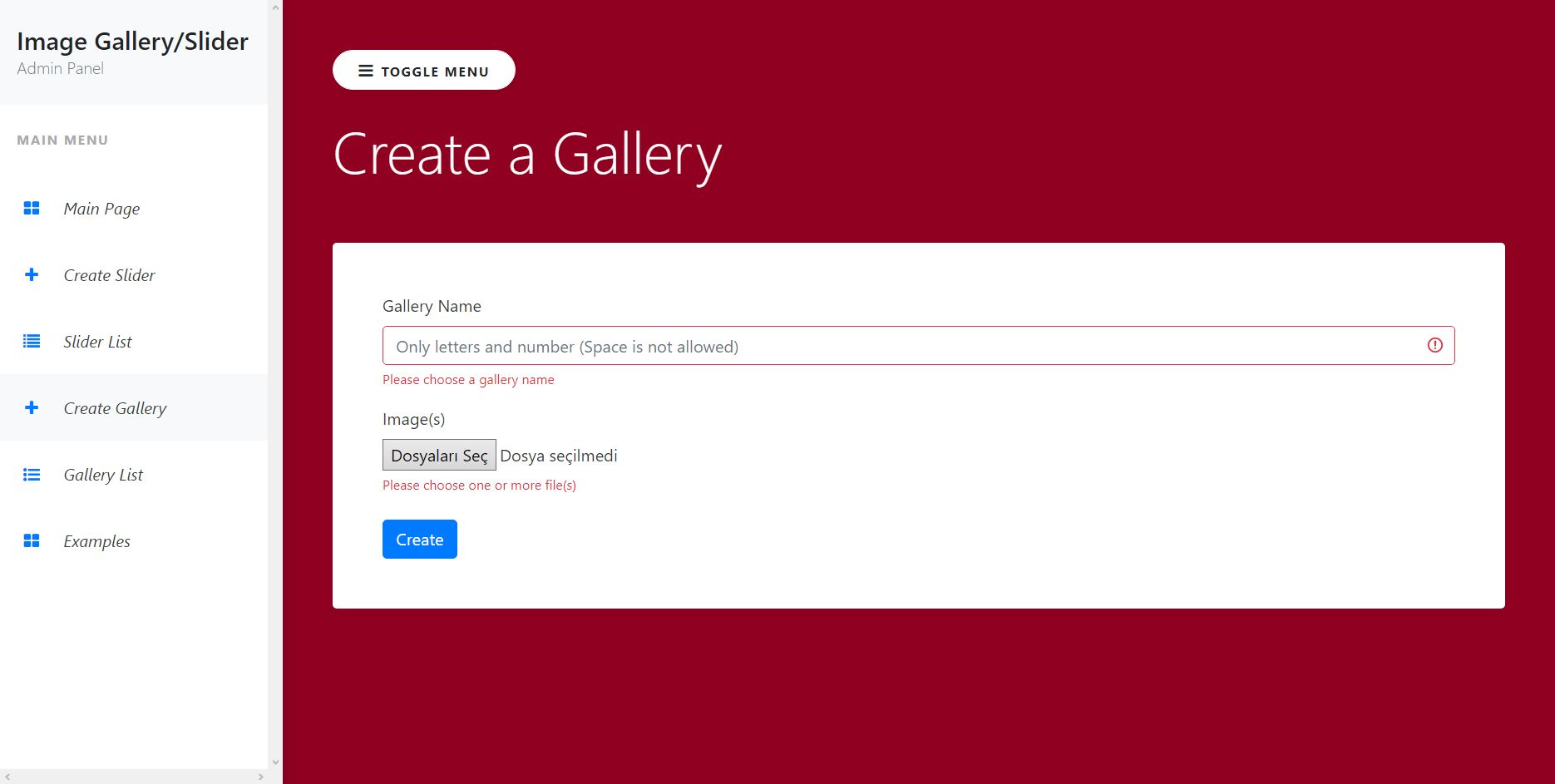Click the red error icon in Gallery Name field

tap(1435, 345)
